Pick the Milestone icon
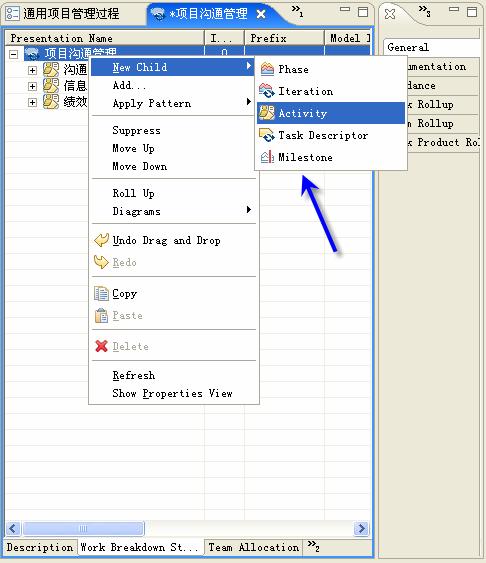The height and width of the screenshot is (563, 486). coord(267,157)
